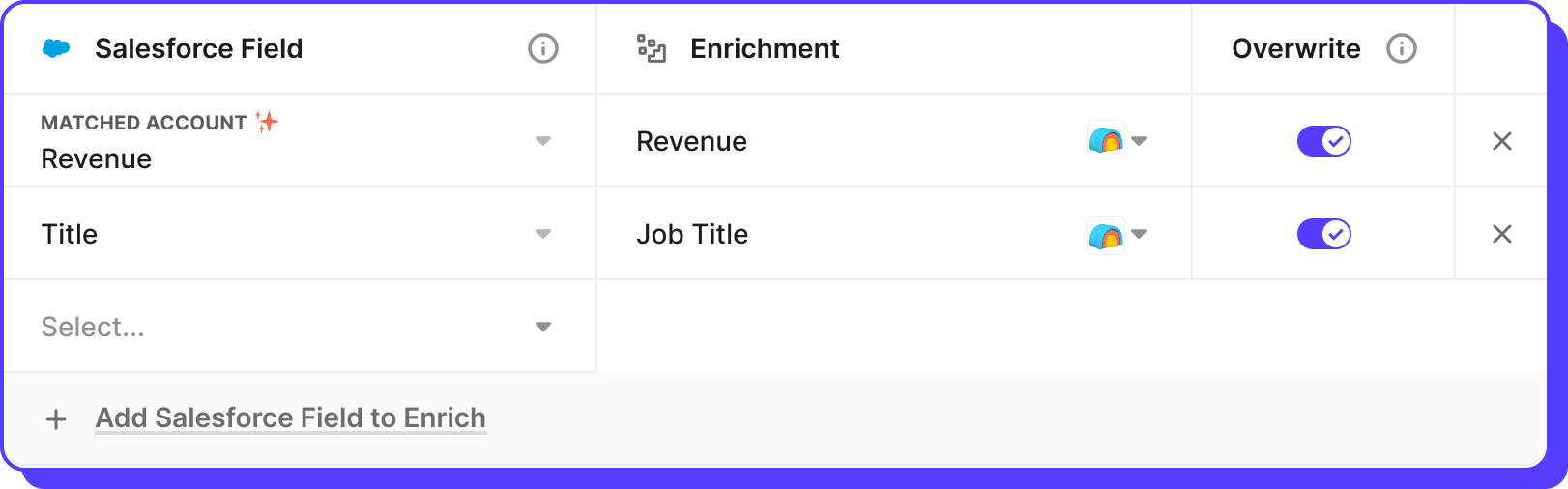This screenshot has height=489, width=1568.
Task: Click the Revenue enrichment cell text
Action: click(692, 142)
